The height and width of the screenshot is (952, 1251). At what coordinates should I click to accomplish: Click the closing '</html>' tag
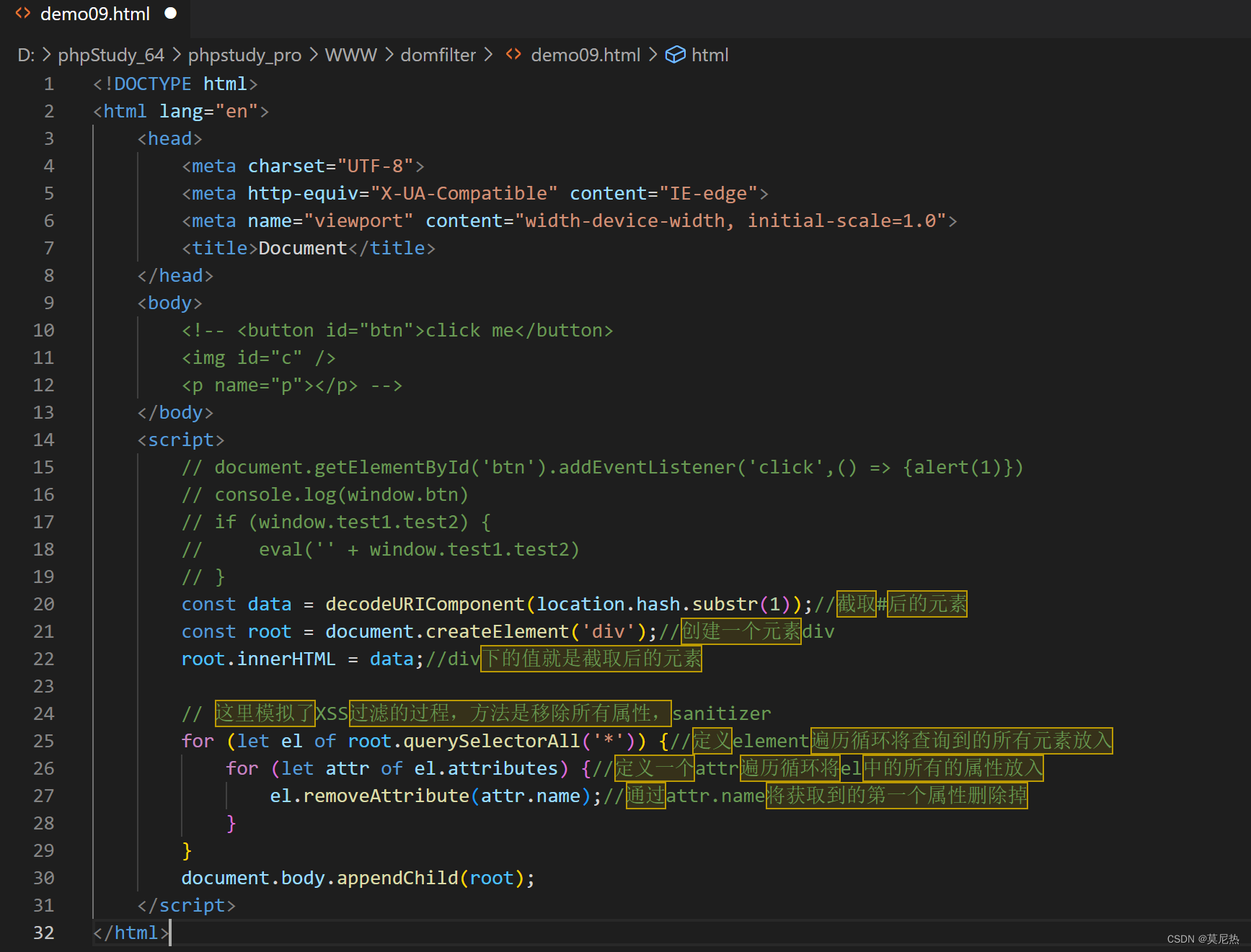(x=131, y=933)
